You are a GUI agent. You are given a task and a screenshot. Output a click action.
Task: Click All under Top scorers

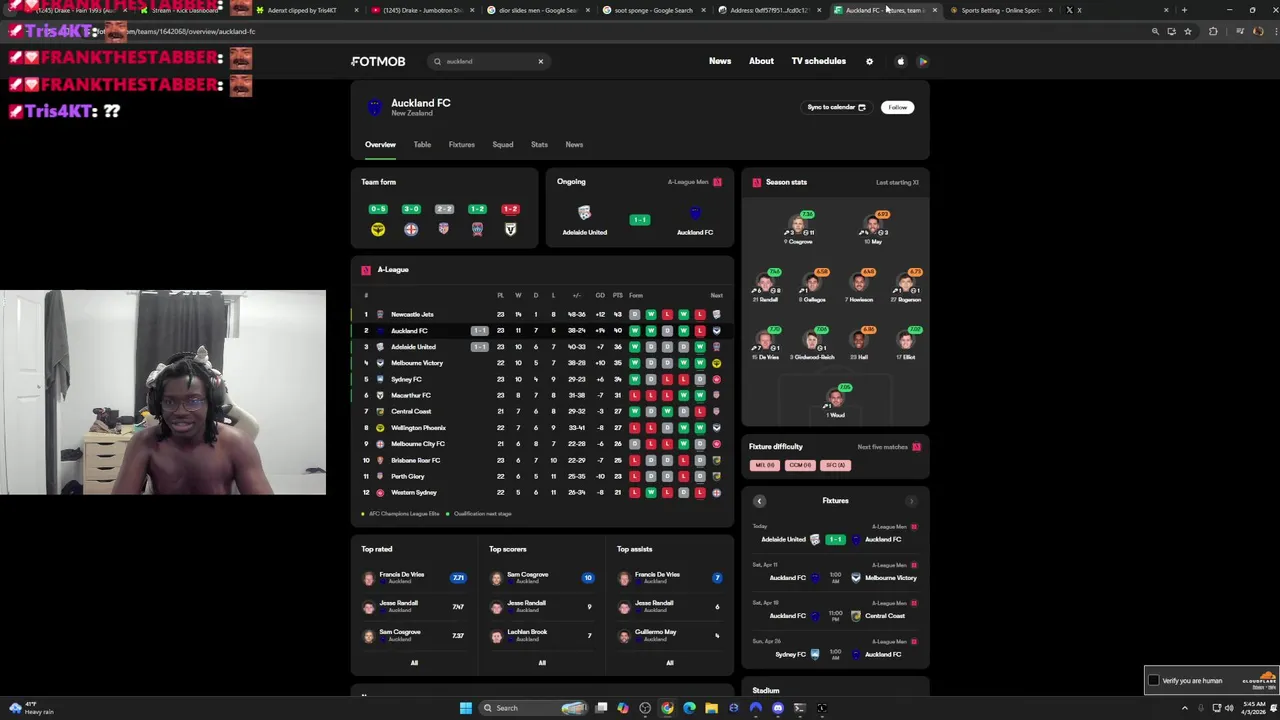point(542,663)
